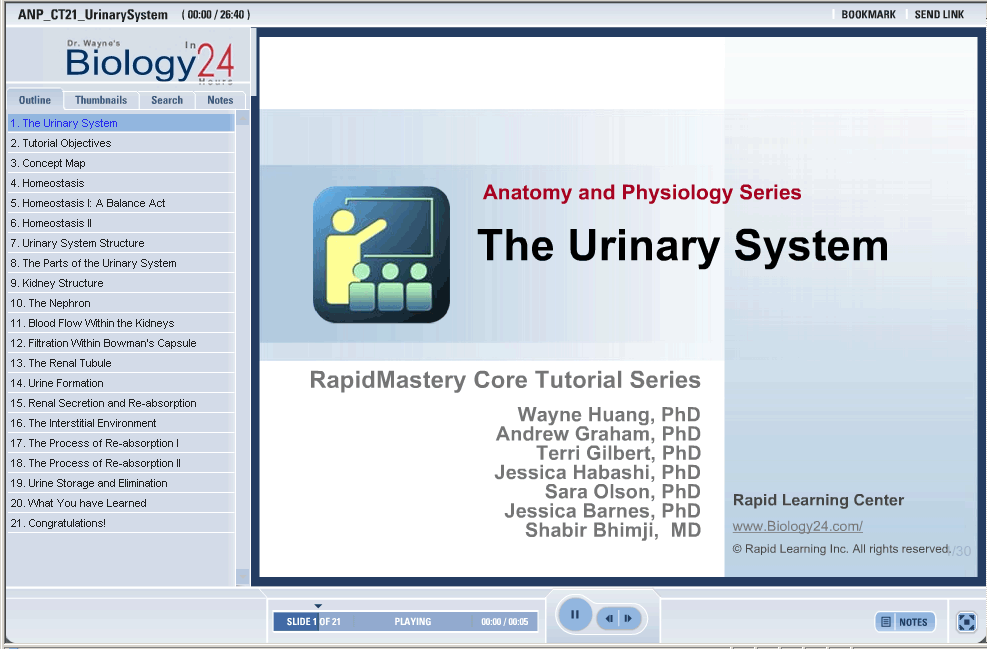
Task: Advance to the next slide
Action: [629, 619]
